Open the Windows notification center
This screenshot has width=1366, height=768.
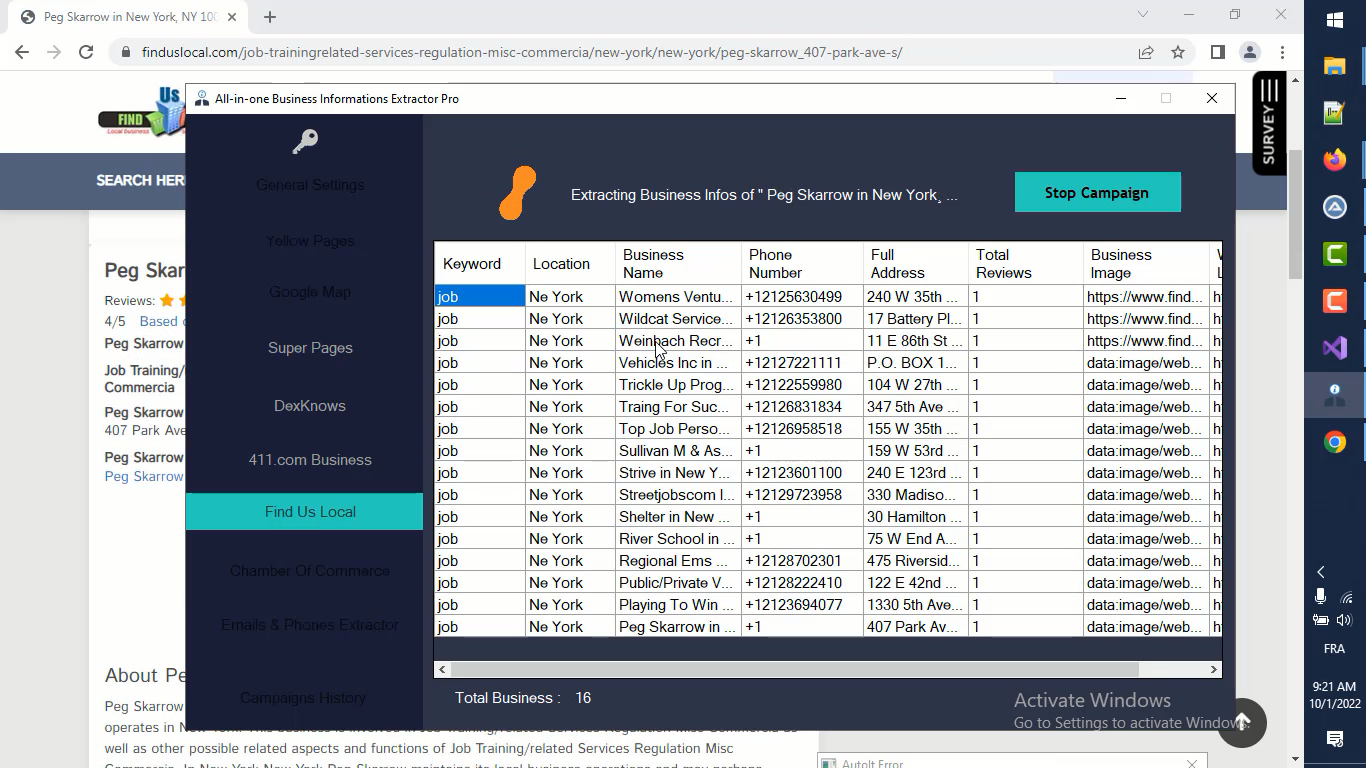pyautogui.click(x=1335, y=739)
